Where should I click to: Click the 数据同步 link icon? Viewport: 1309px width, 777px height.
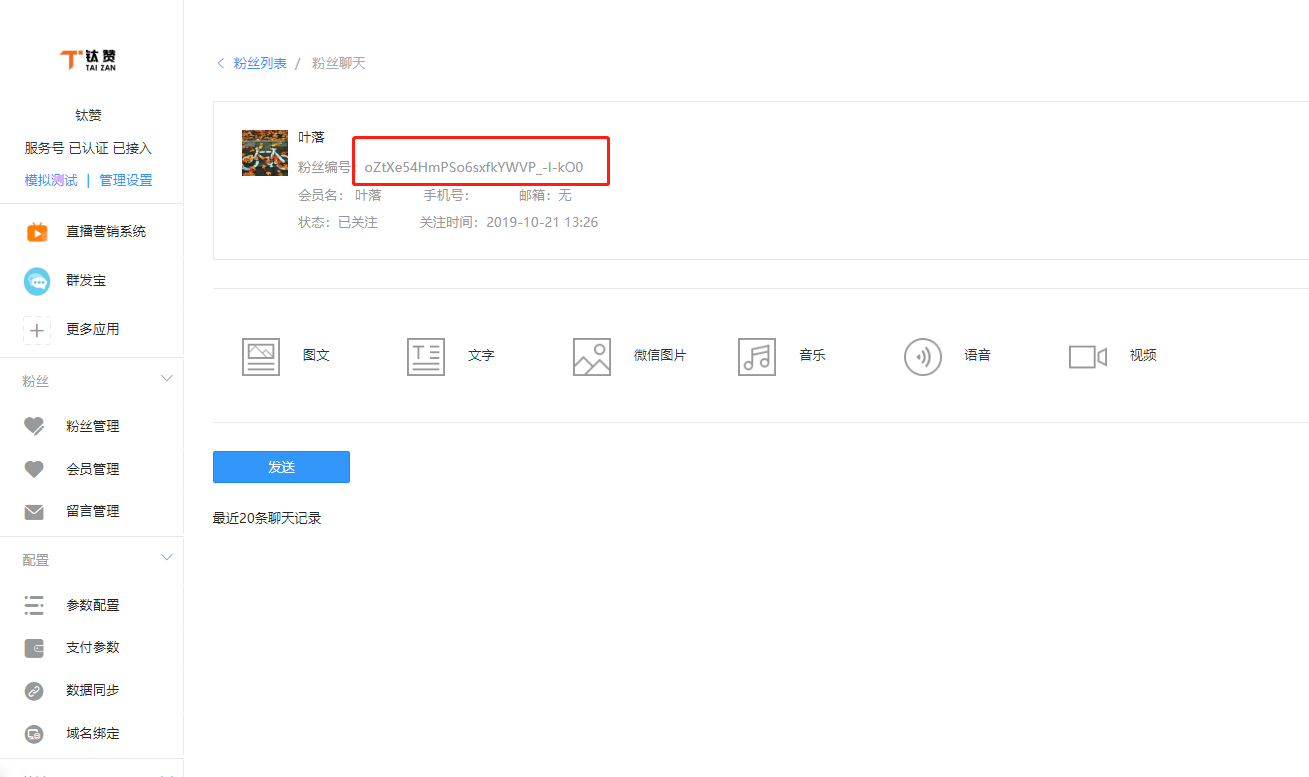click(x=34, y=691)
